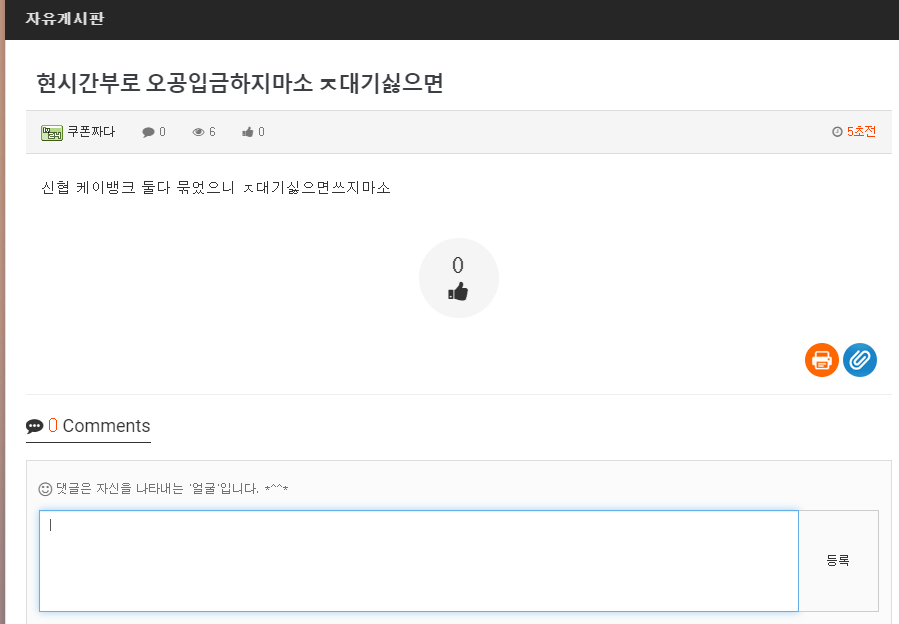Viewport: 899px width, 624px height.
Task: Click the 5초전 timestamp text
Action: click(x=861, y=132)
